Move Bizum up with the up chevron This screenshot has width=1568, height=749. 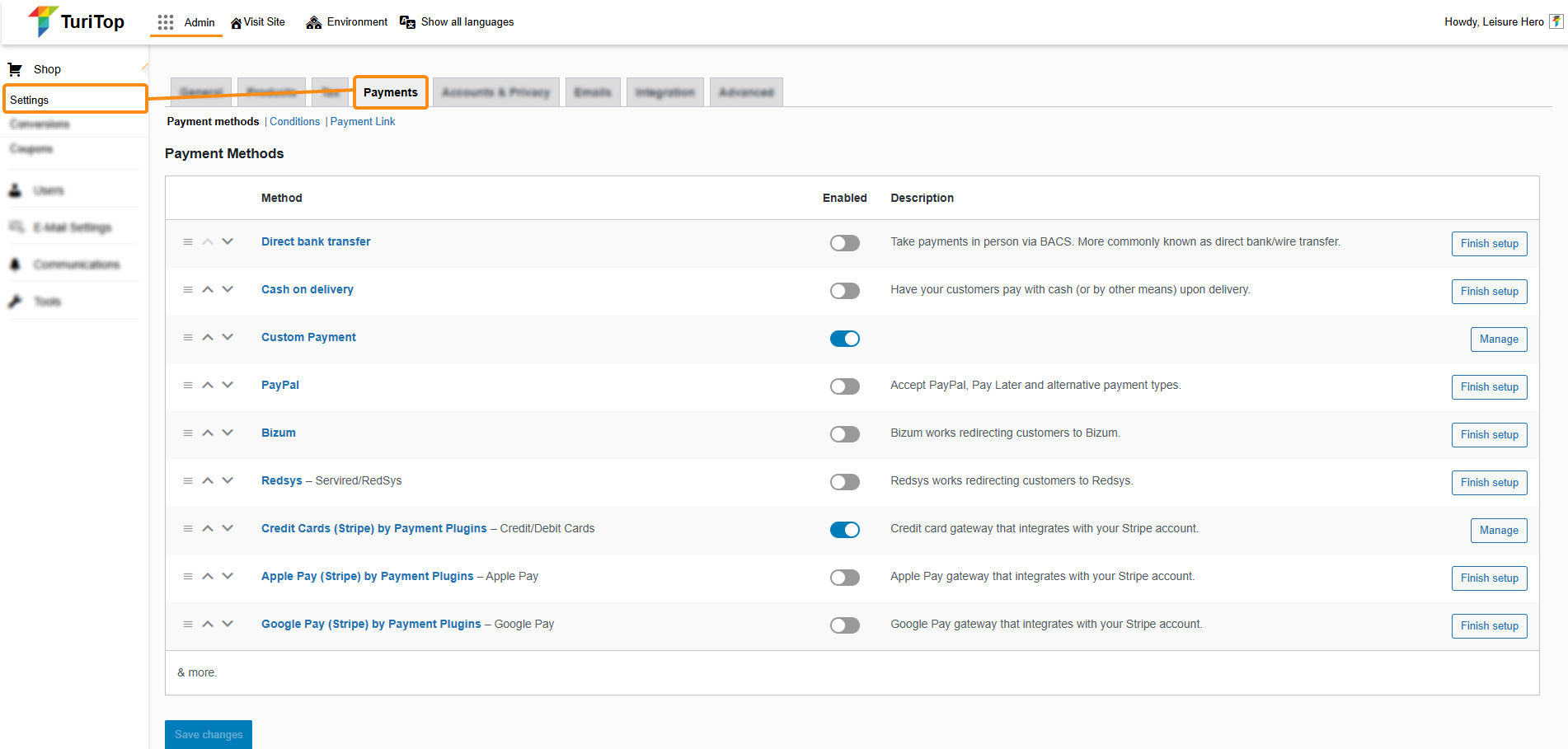208,433
